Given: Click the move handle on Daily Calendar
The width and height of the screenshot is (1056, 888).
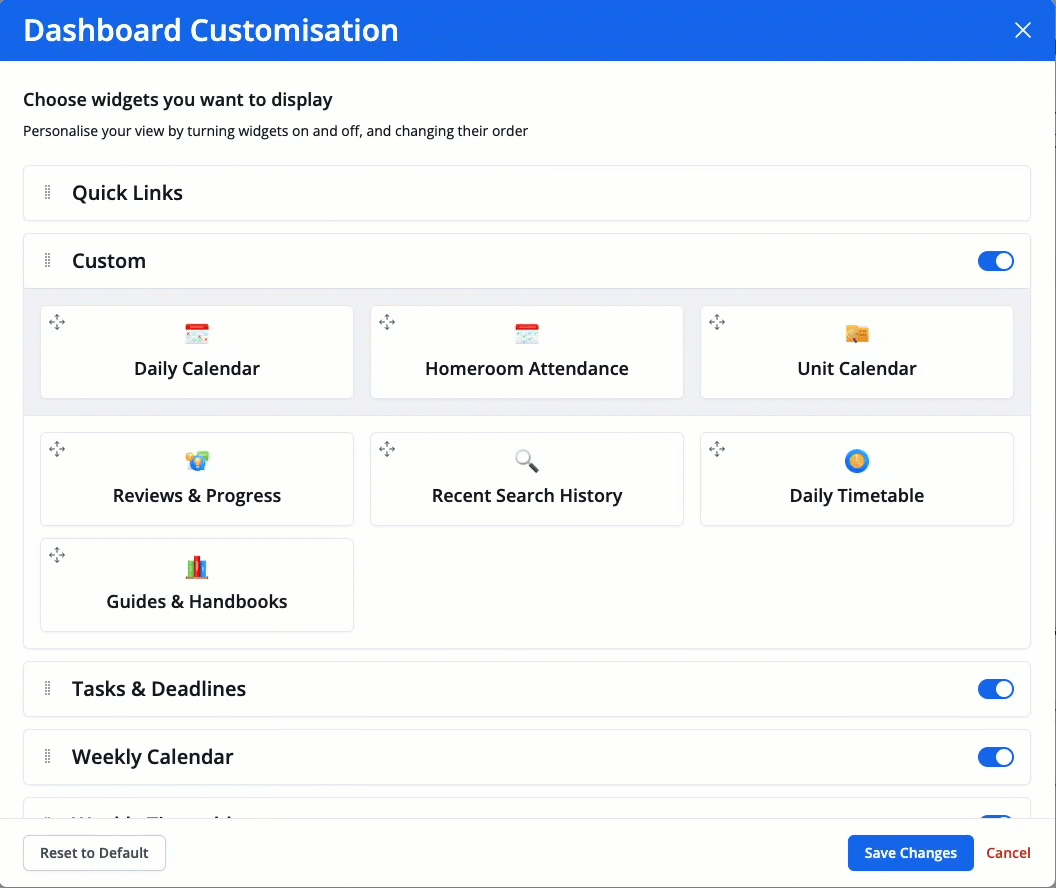Looking at the screenshot, I should tap(57, 322).
